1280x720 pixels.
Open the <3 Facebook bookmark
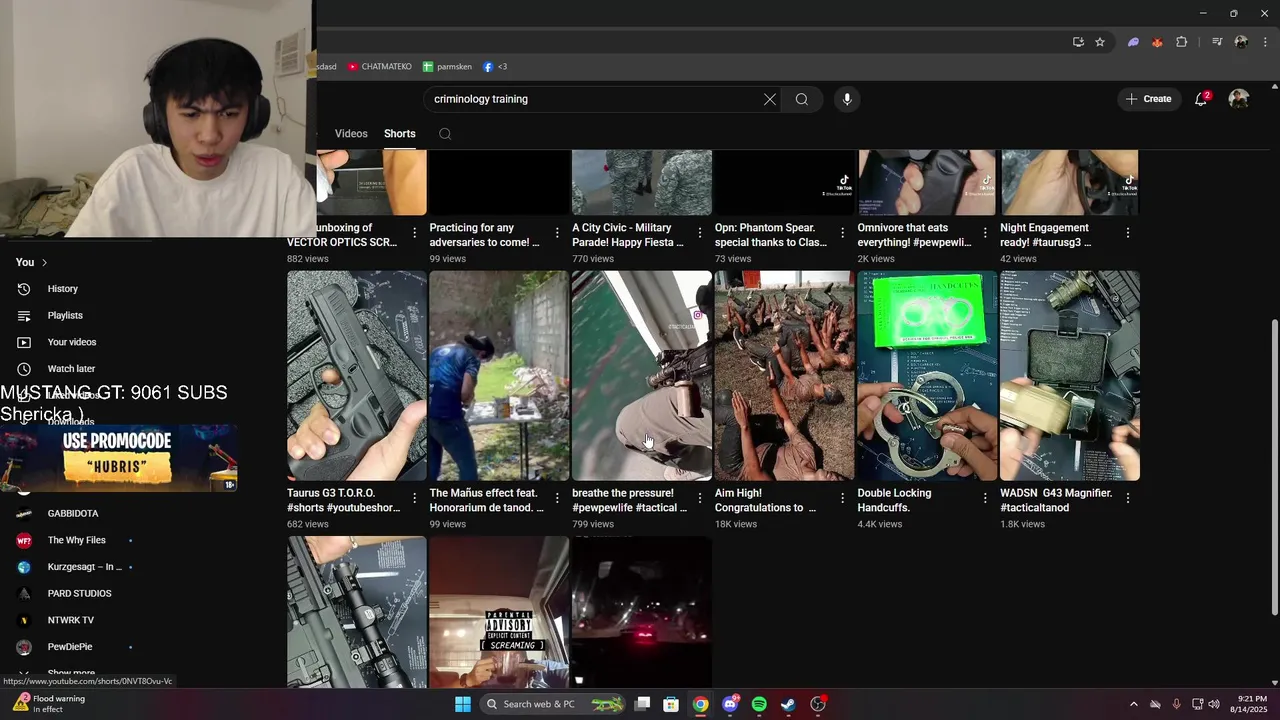(495, 67)
